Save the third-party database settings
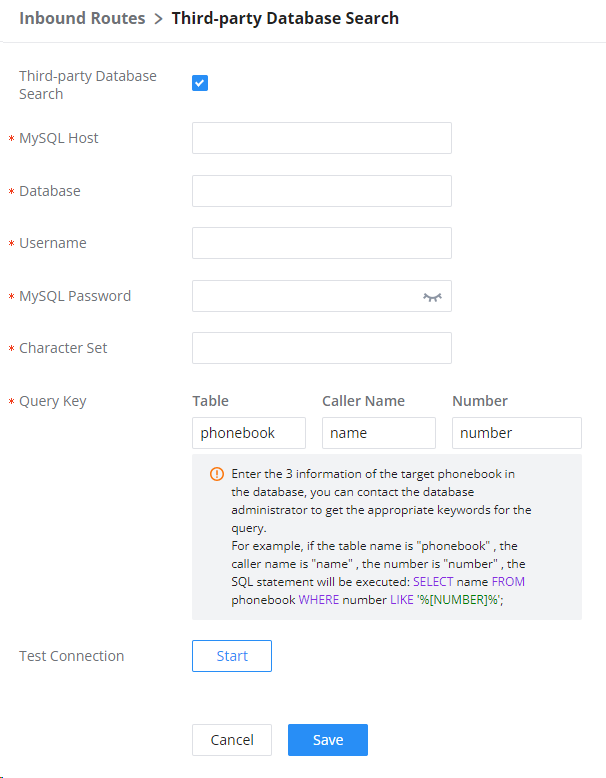 [x=328, y=740]
